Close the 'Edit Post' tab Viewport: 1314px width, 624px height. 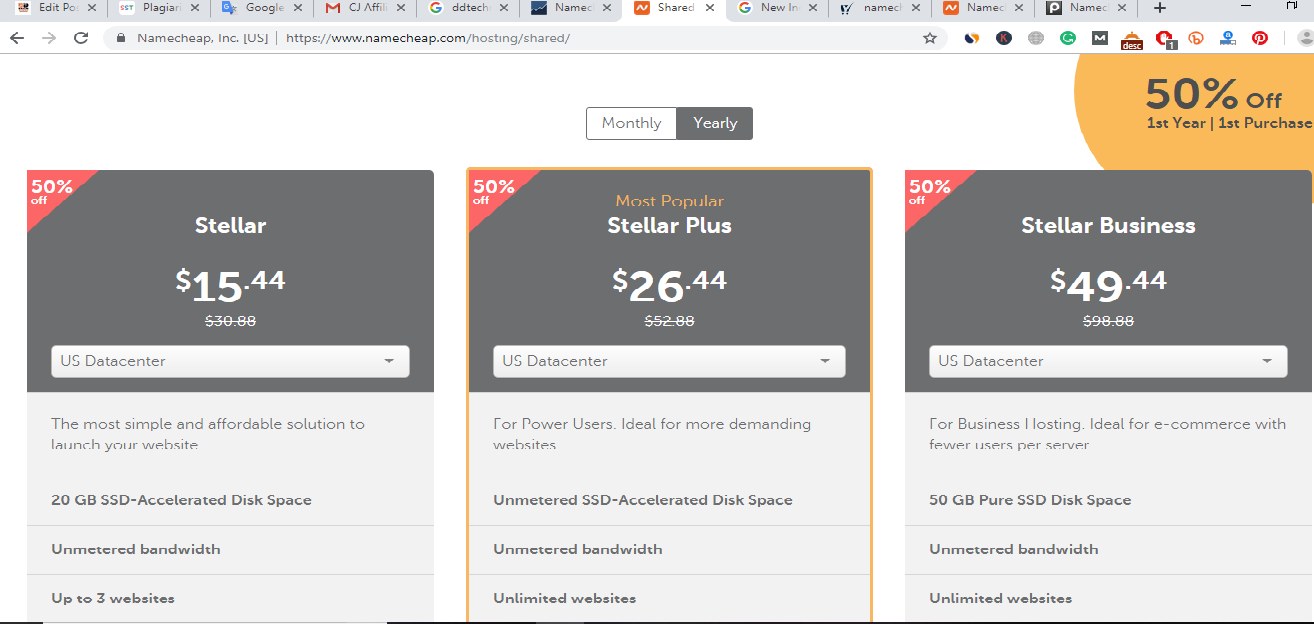click(x=91, y=8)
